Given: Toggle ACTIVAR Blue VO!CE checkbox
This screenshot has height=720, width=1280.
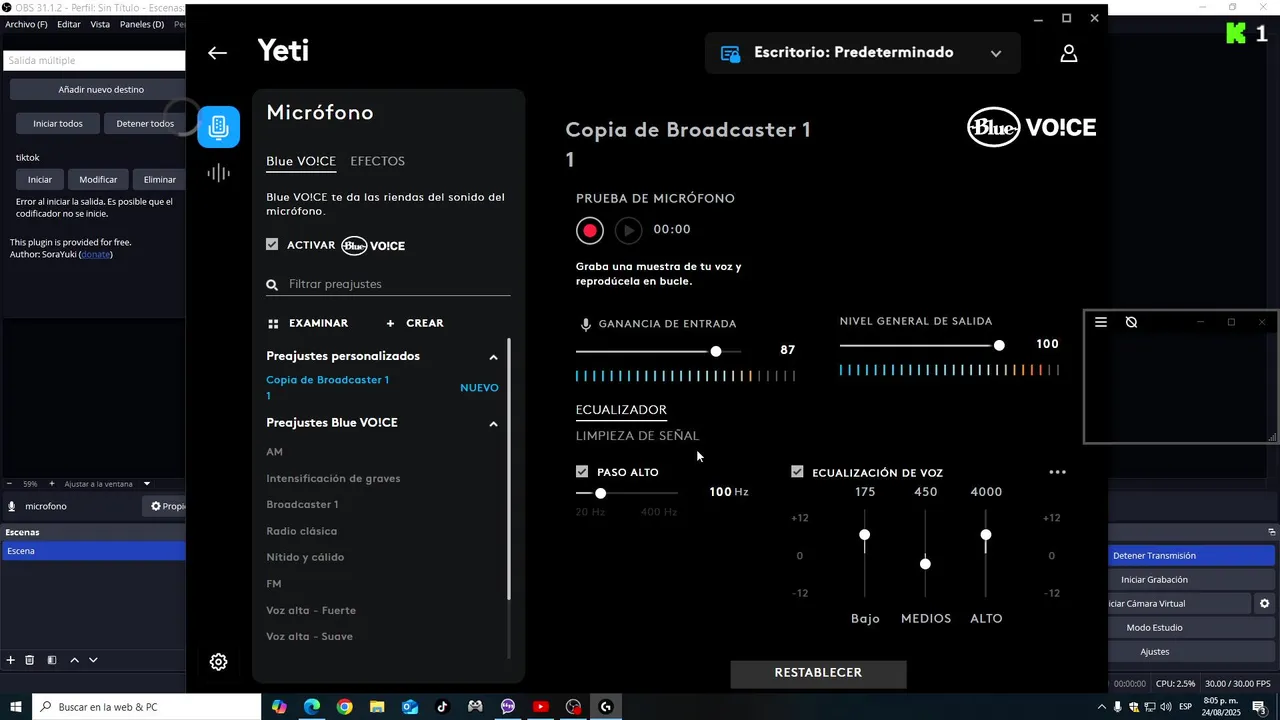Looking at the screenshot, I should (272, 244).
